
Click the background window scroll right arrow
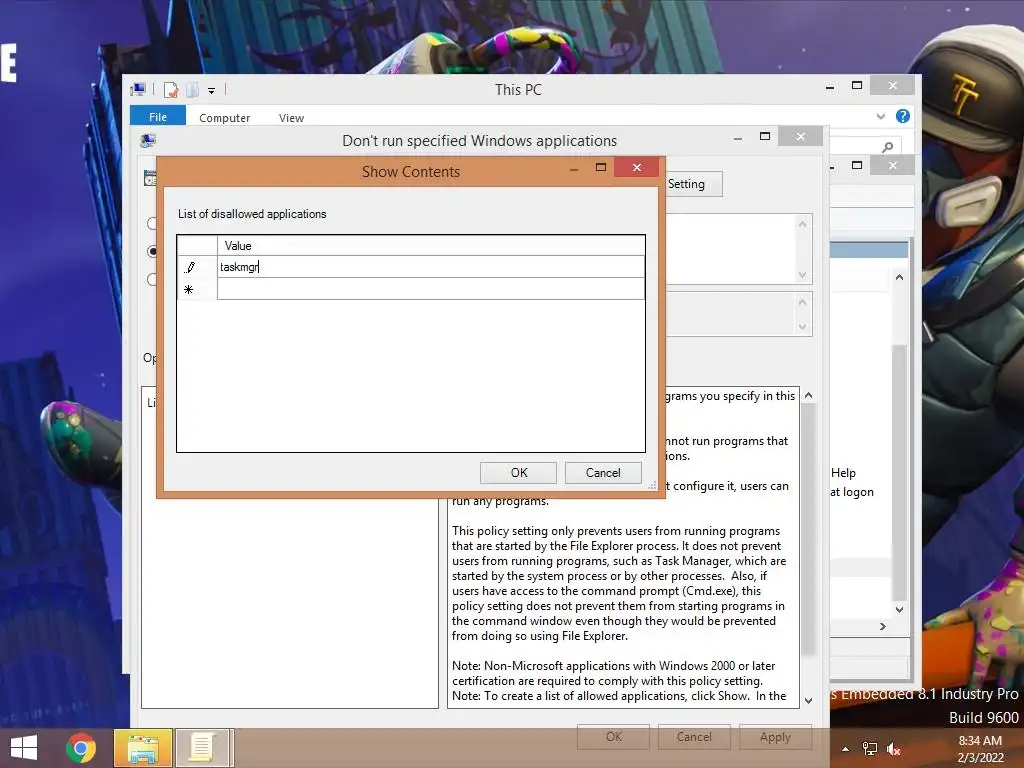tap(883, 626)
